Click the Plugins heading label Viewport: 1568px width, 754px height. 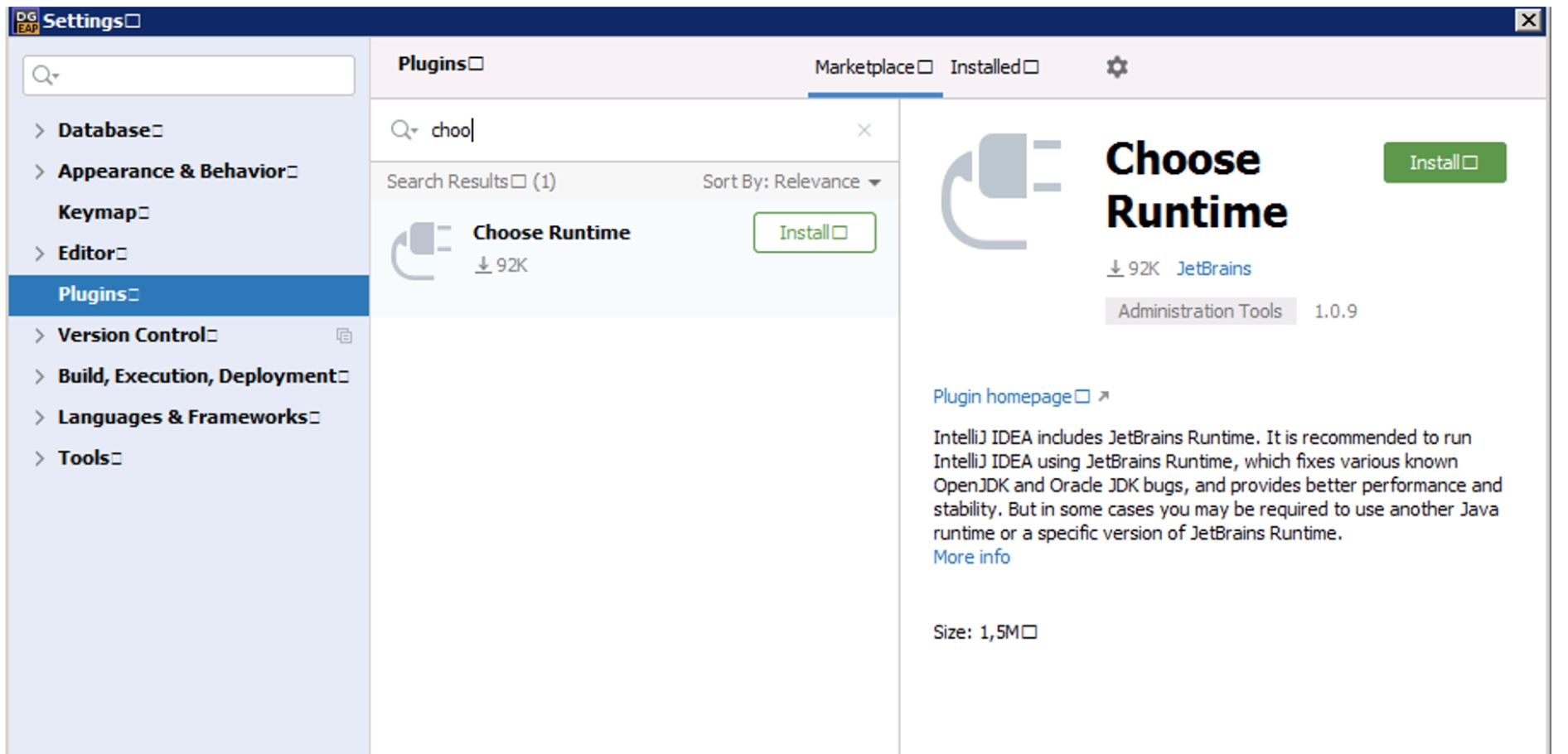[440, 64]
